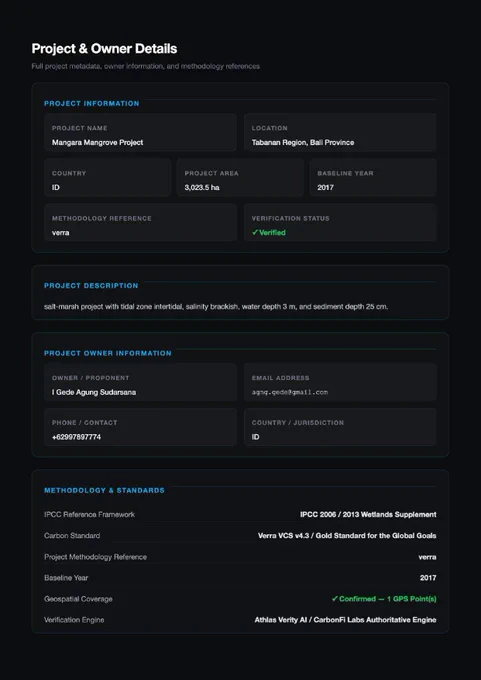Click owner name I Gede Agung Sudarsana

pyautogui.click(x=94, y=392)
